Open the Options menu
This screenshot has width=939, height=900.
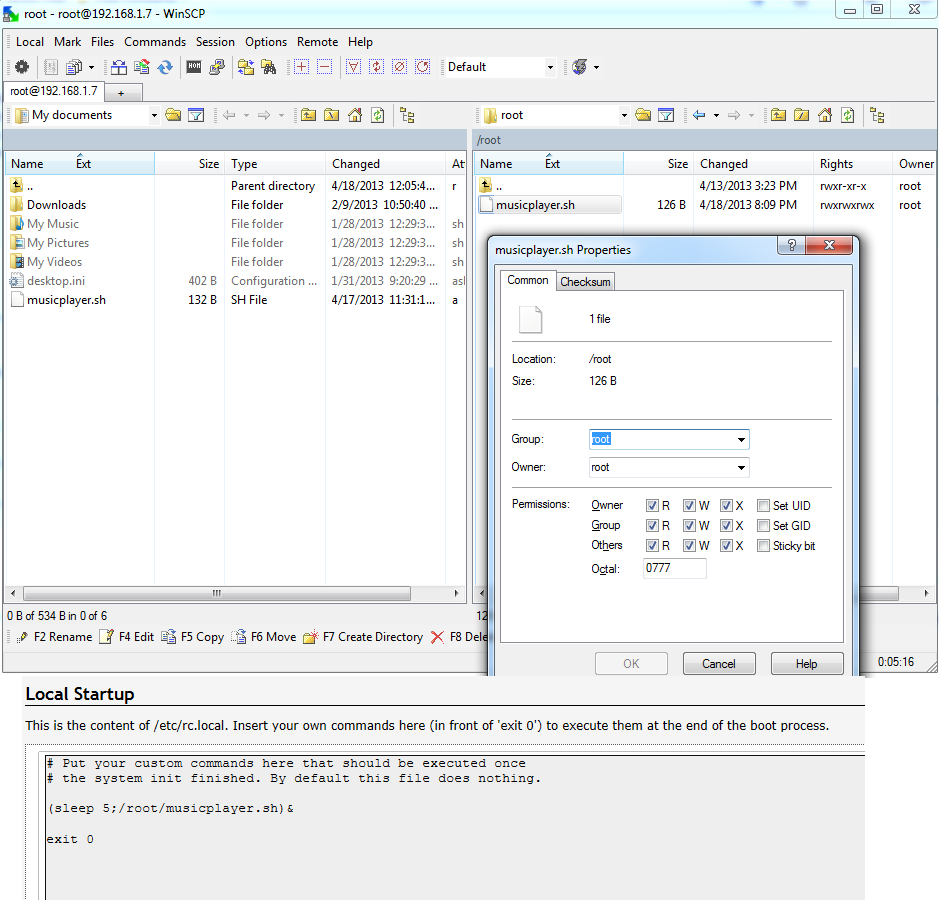pos(266,42)
